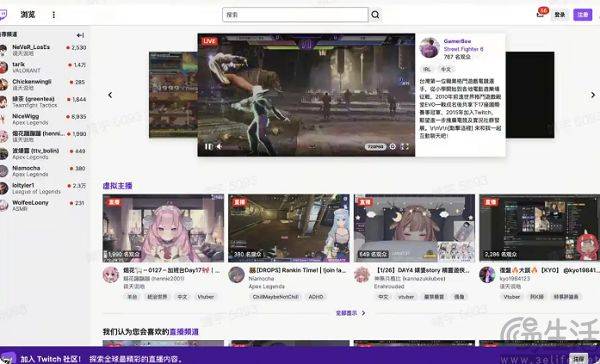Click the Niamocha card avatar
Viewport: 600px width, 364px height.
click(236, 275)
